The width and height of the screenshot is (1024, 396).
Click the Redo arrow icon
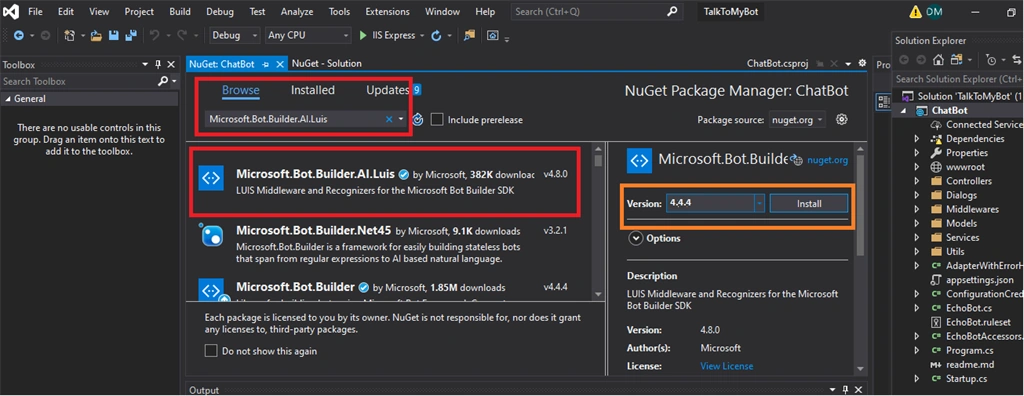[182, 35]
